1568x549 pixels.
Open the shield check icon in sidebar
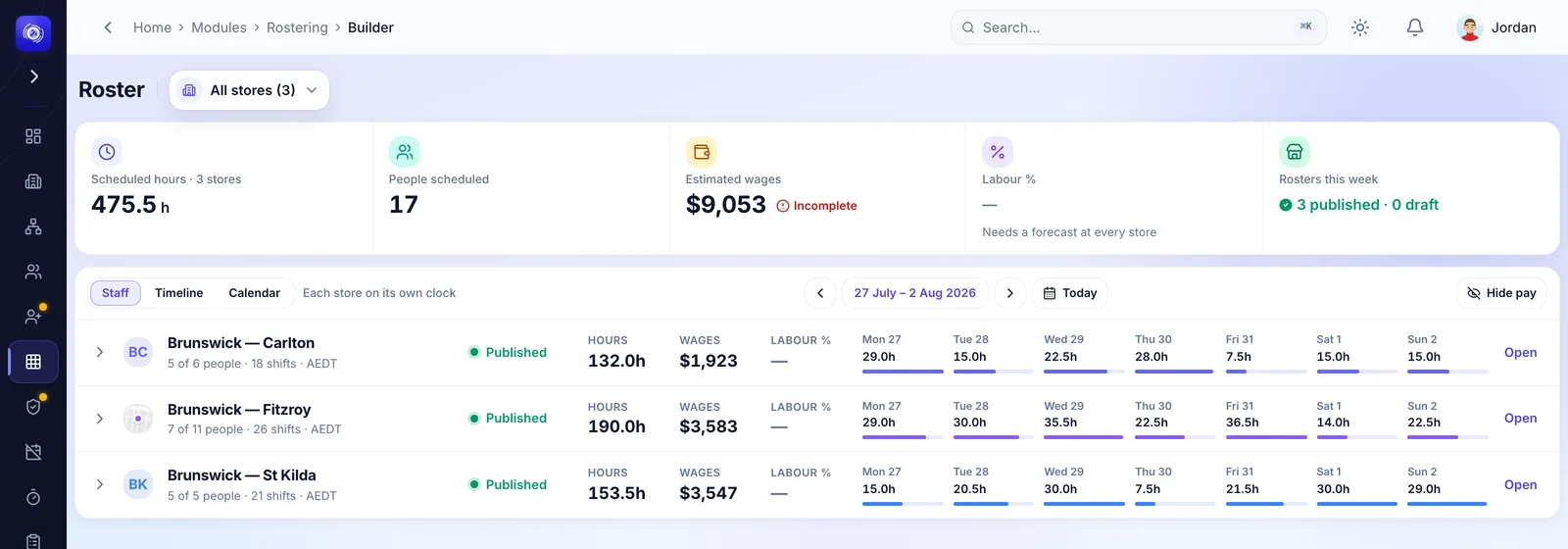pyautogui.click(x=33, y=407)
